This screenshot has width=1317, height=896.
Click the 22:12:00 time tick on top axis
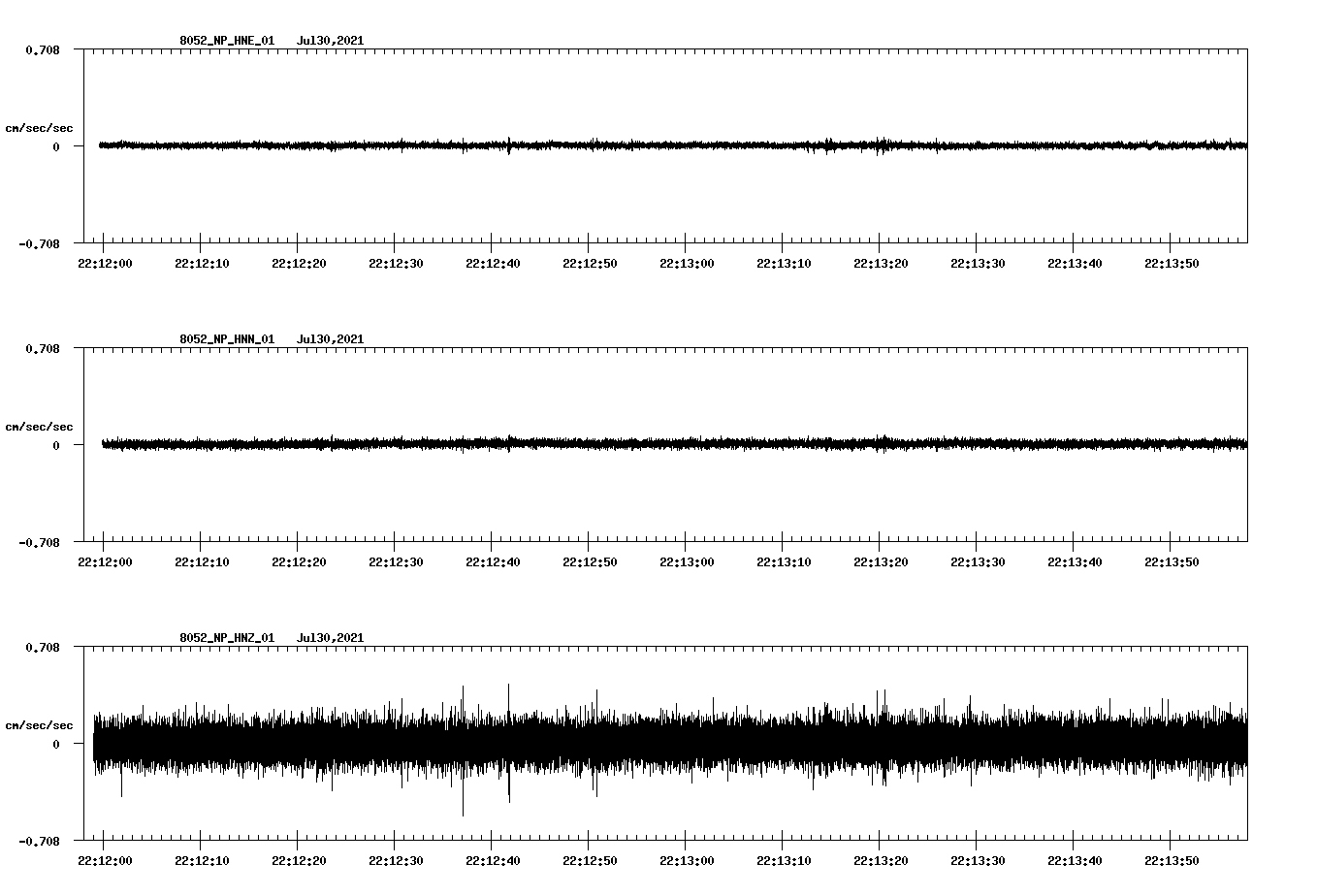(x=104, y=262)
